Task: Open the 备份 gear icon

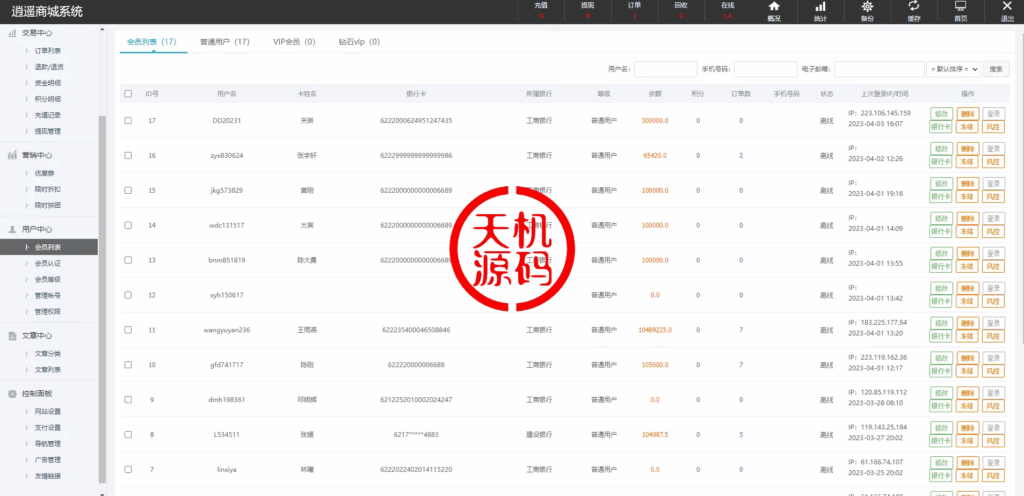Action: pyautogui.click(x=867, y=11)
